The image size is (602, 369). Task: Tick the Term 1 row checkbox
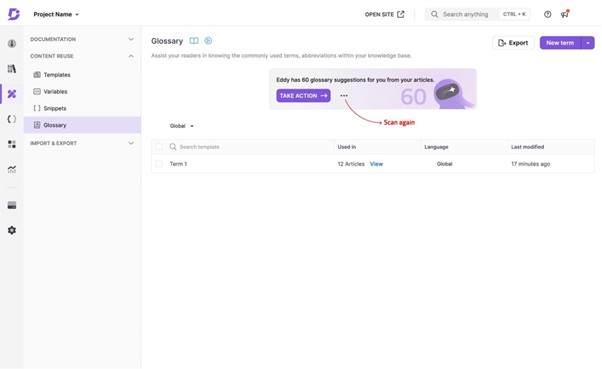pos(159,164)
